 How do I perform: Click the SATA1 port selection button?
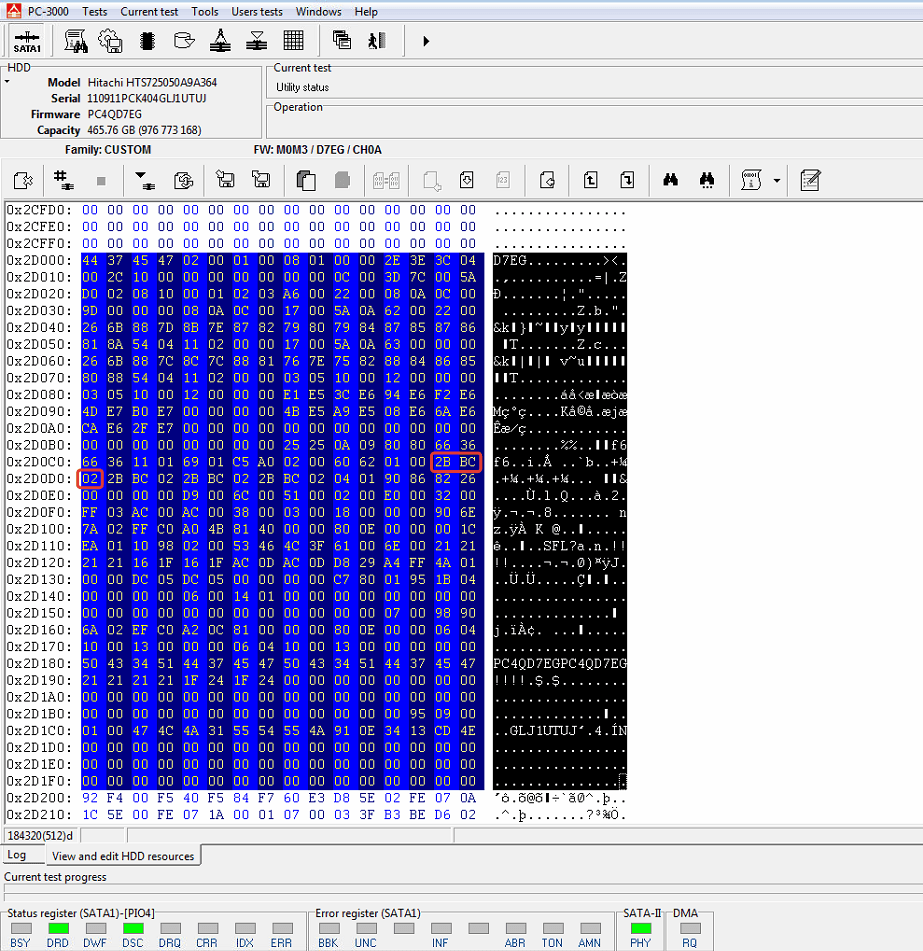[27, 41]
